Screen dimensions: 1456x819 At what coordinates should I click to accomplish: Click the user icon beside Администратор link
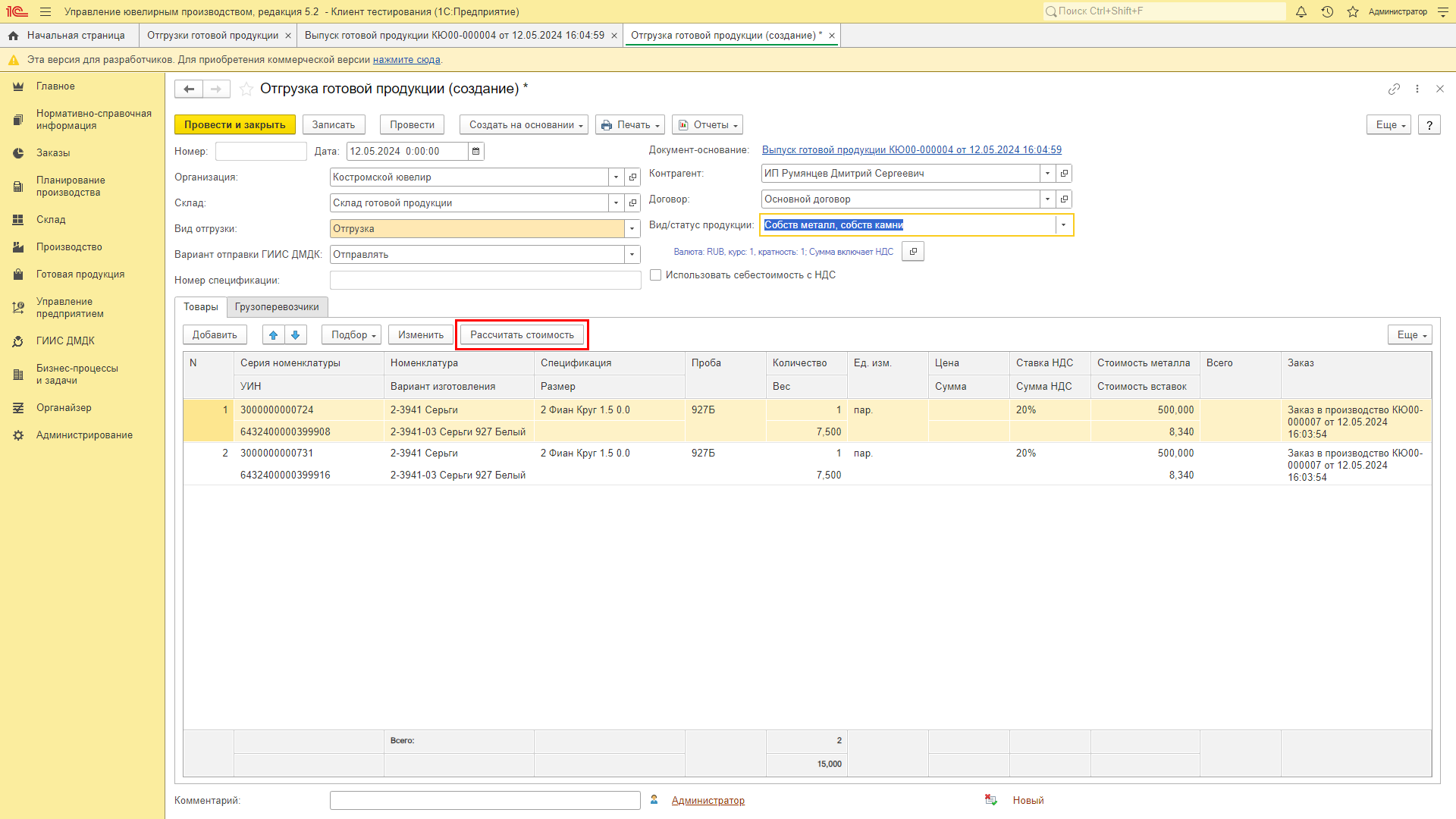654,800
